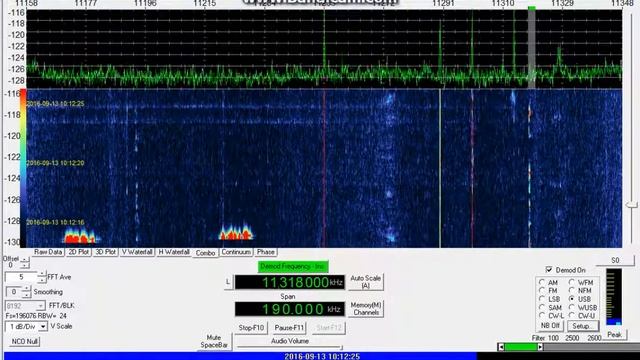Select the CW-L demodulation mode
The height and width of the screenshot is (360, 640).
542,316
